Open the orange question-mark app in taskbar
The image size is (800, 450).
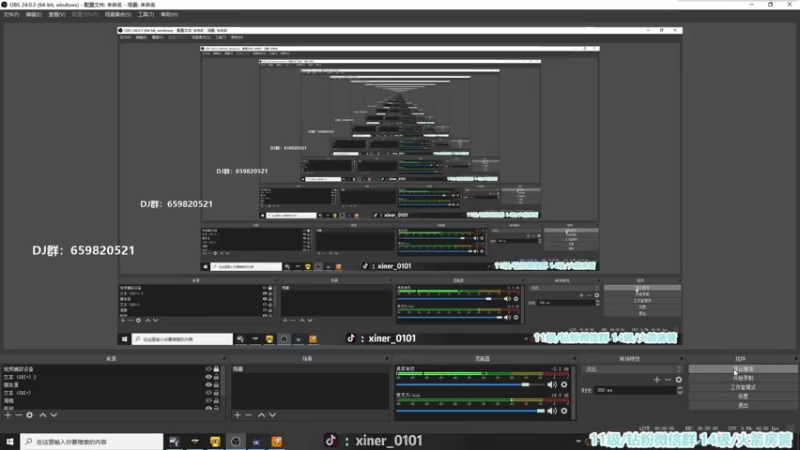coord(277,441)
